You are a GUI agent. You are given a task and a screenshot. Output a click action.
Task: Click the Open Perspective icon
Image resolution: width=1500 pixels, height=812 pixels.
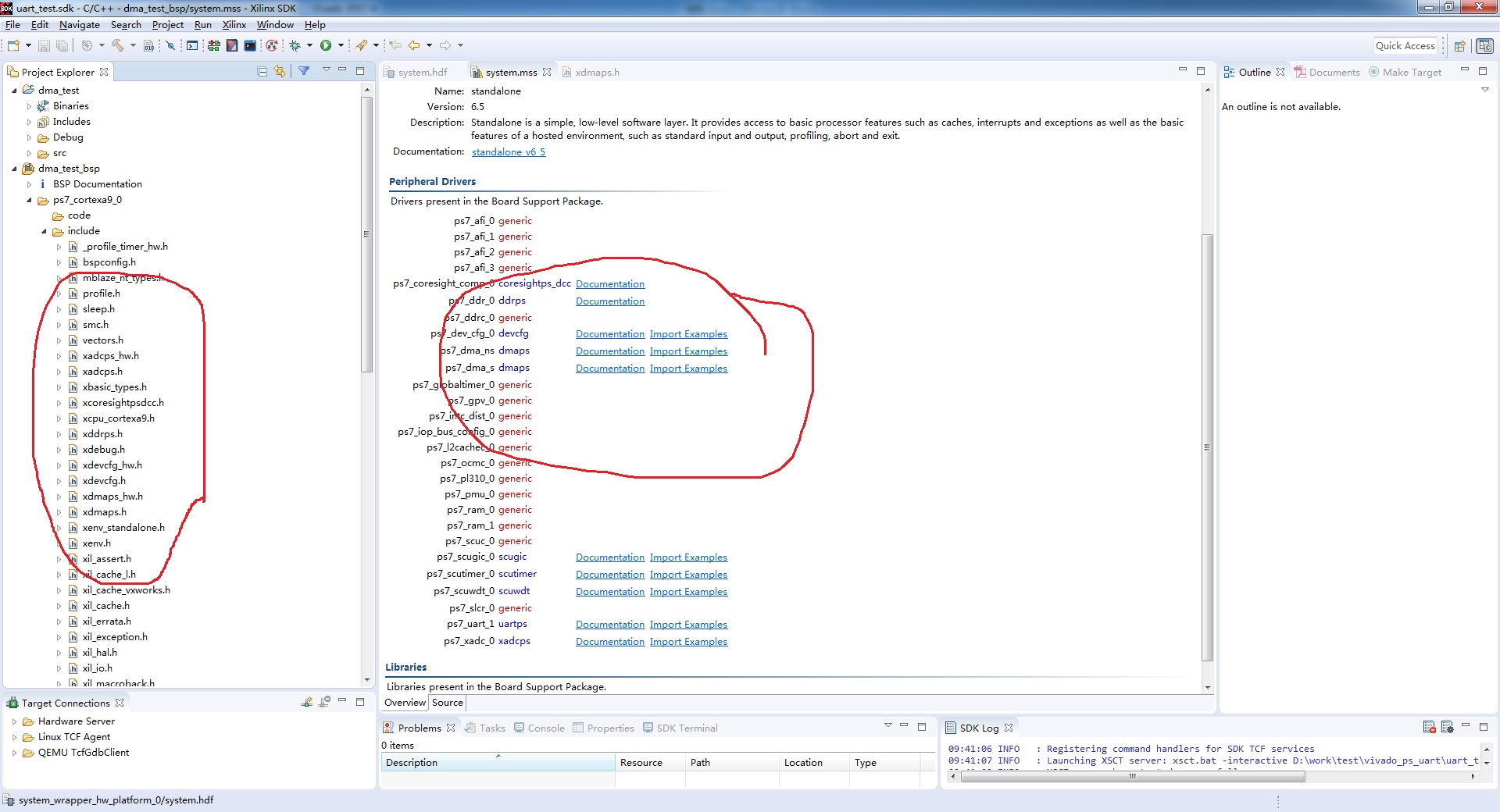(x=1459, y=46)
